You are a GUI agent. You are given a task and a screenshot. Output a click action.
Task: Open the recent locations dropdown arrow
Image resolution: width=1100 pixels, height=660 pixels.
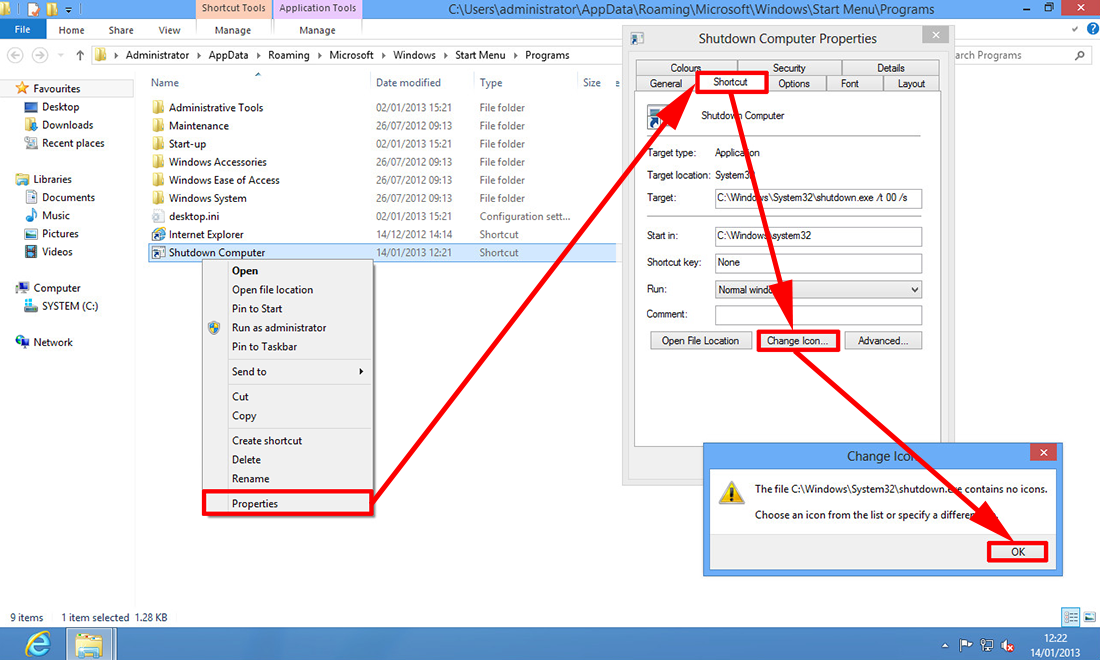(x=61, y=55)
